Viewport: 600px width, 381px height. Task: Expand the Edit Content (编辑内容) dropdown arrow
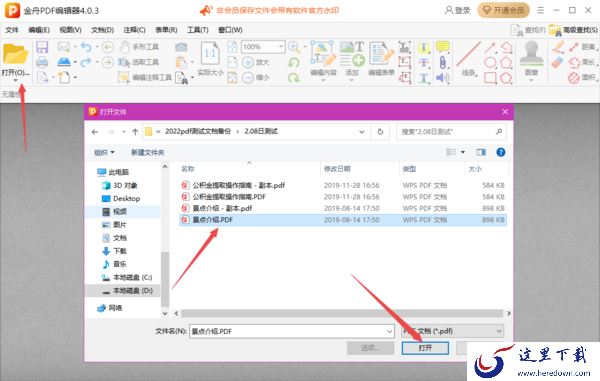click(323, 80)
